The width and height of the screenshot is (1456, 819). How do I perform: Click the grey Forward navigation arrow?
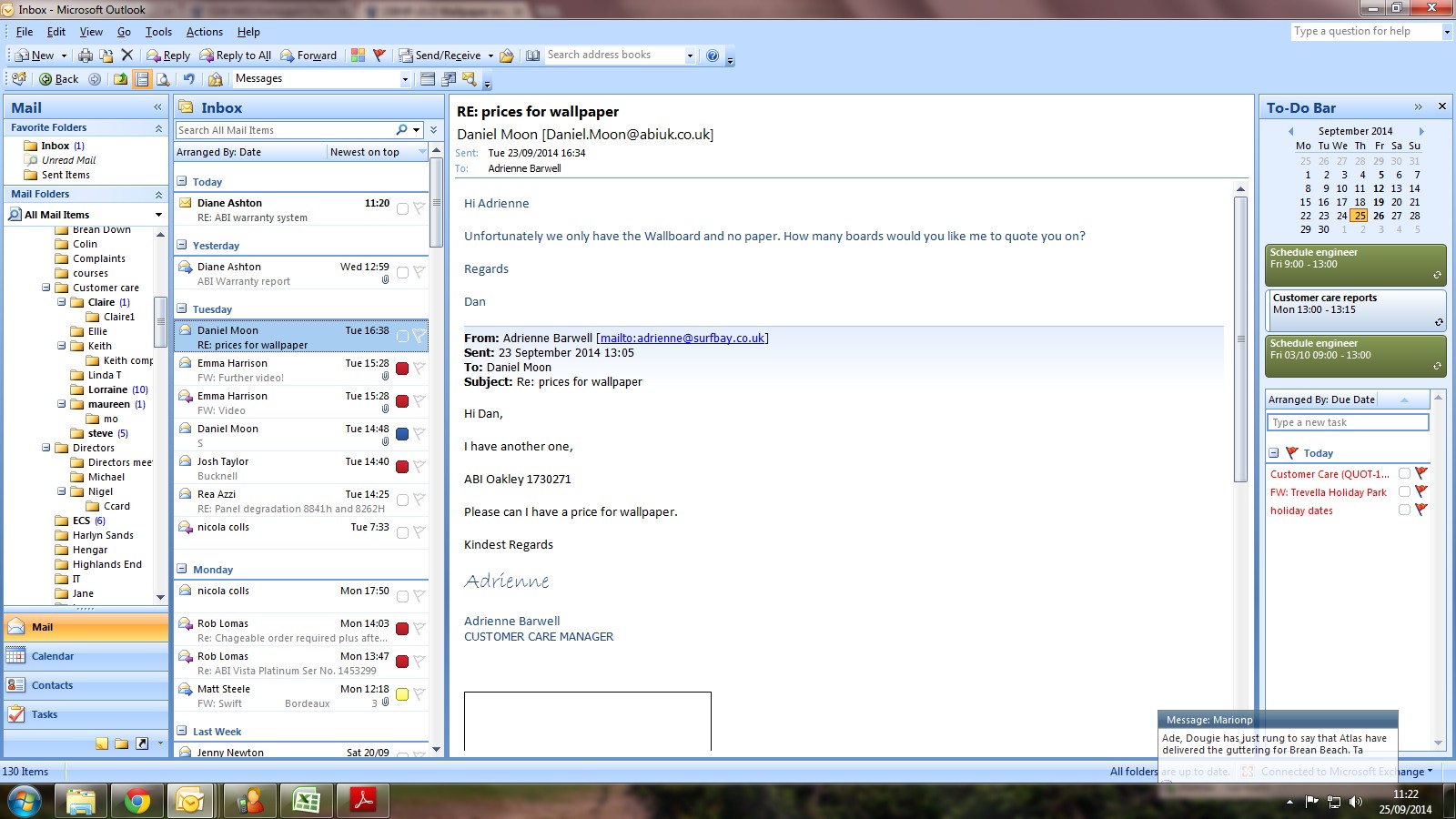pos(95,79)
